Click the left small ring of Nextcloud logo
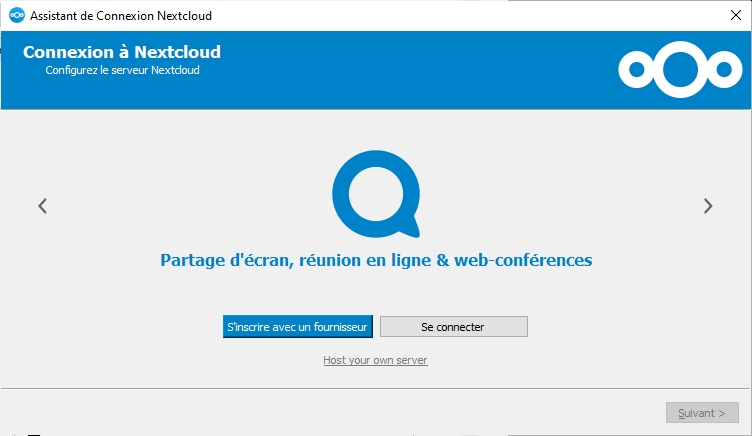Screen dimensions: 752x436 click(x=636, y=69)
